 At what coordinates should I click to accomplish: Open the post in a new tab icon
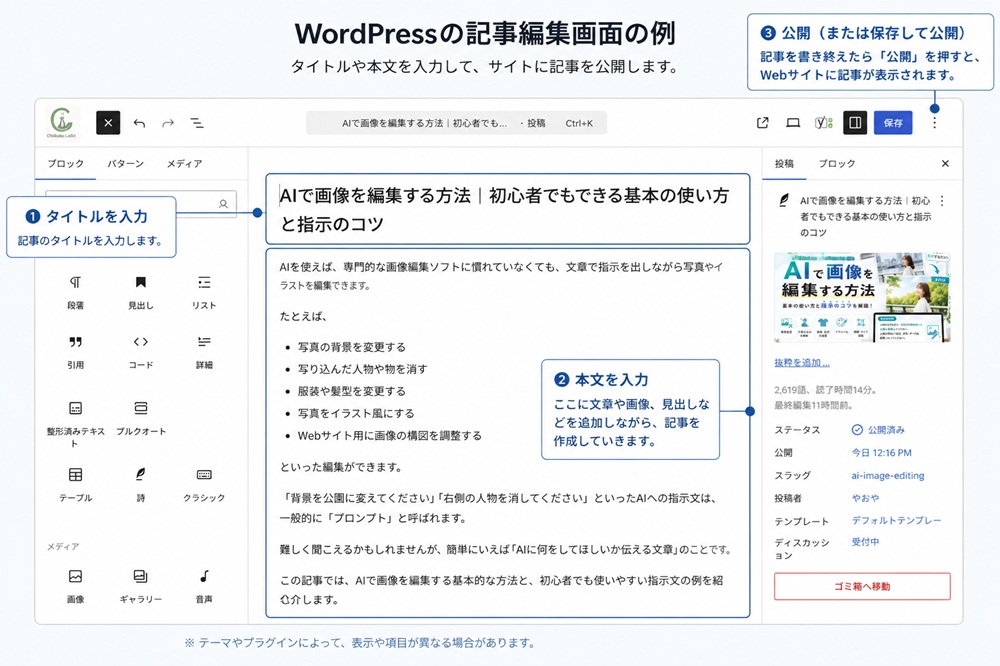click(x=763, y=122)
